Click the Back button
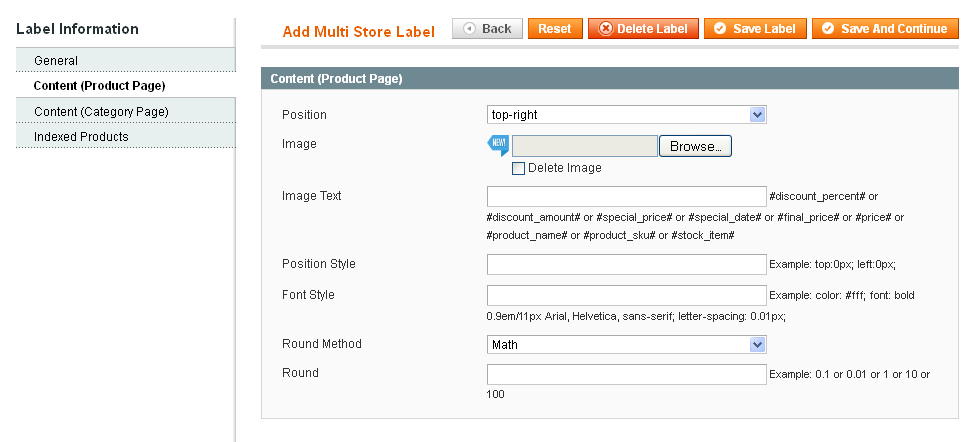This screenshot has height=442, width=976. click(x=487, y=29)
